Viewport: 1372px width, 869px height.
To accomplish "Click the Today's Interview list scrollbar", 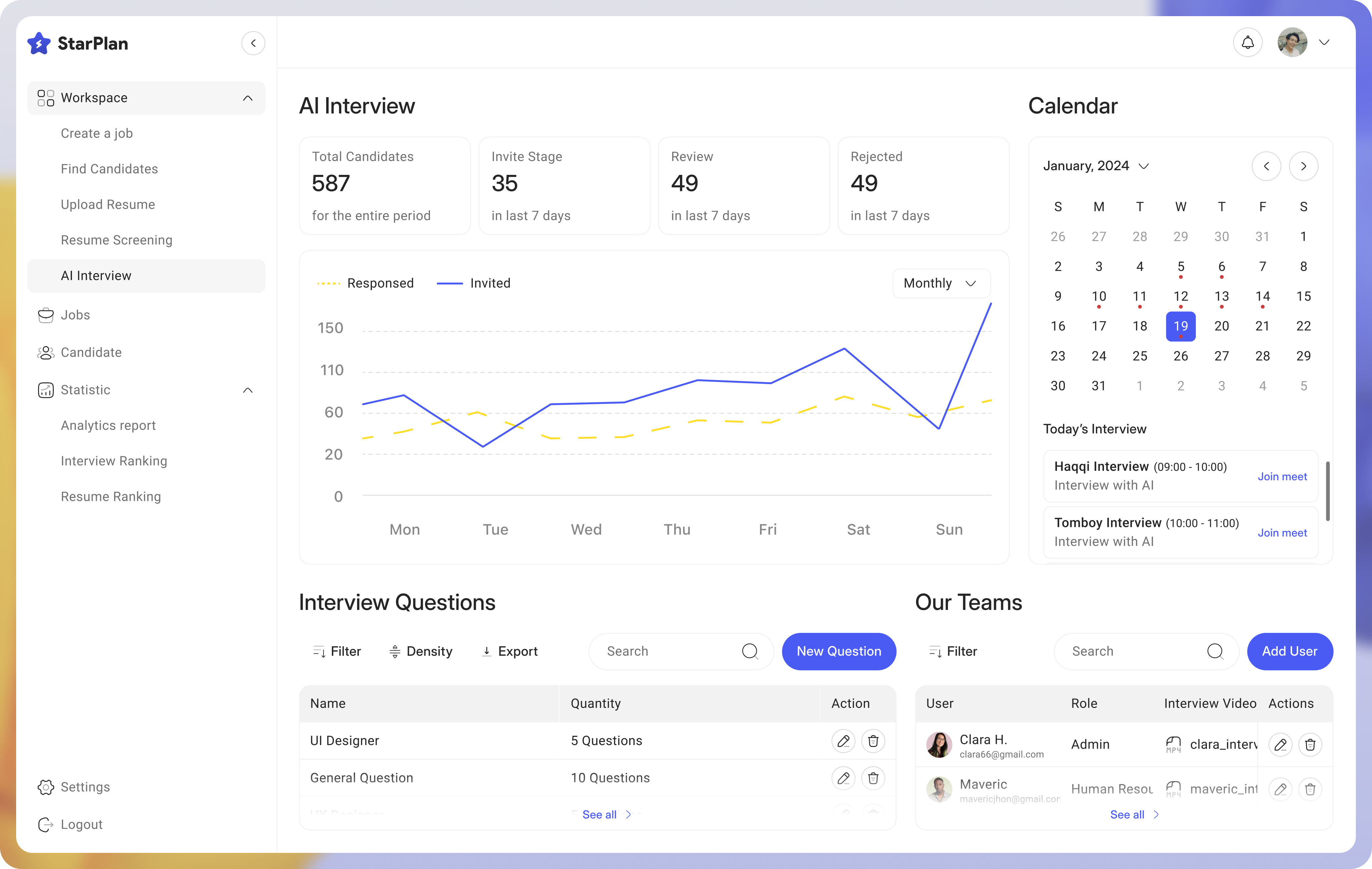I will click(1328, 491).
